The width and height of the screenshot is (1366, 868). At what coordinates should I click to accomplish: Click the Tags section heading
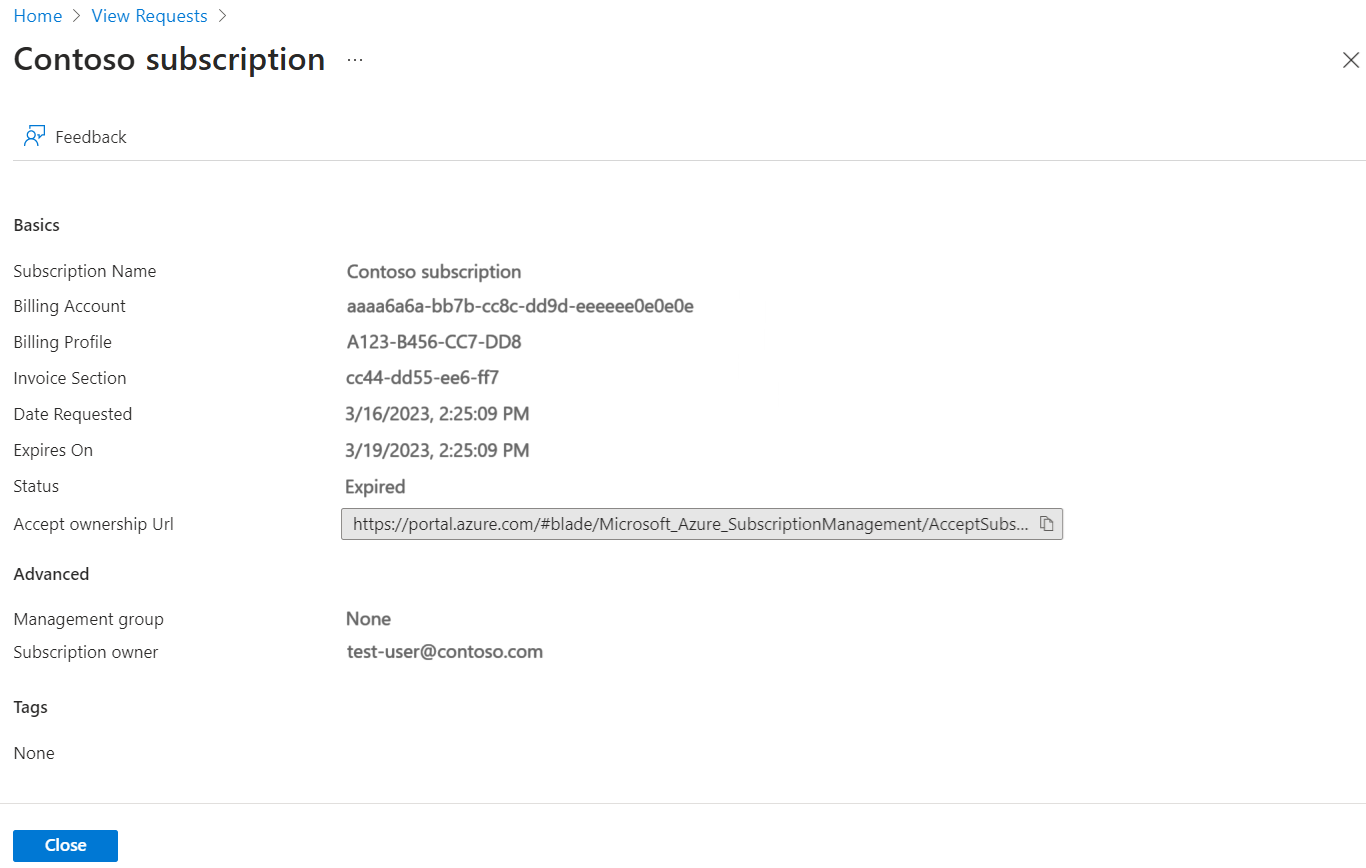click(31, 707)
